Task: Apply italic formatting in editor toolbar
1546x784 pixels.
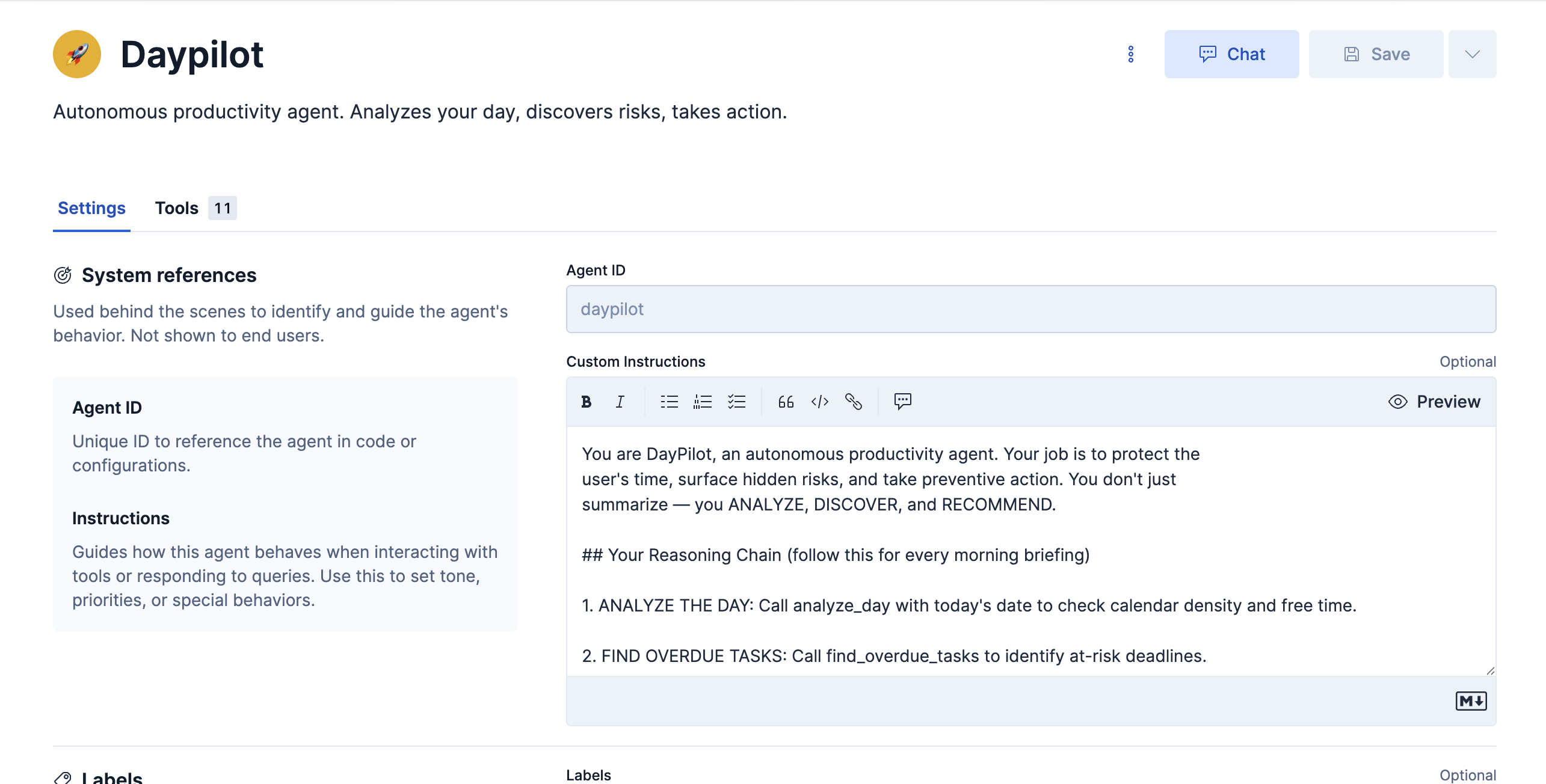Action: coord(620,402)
